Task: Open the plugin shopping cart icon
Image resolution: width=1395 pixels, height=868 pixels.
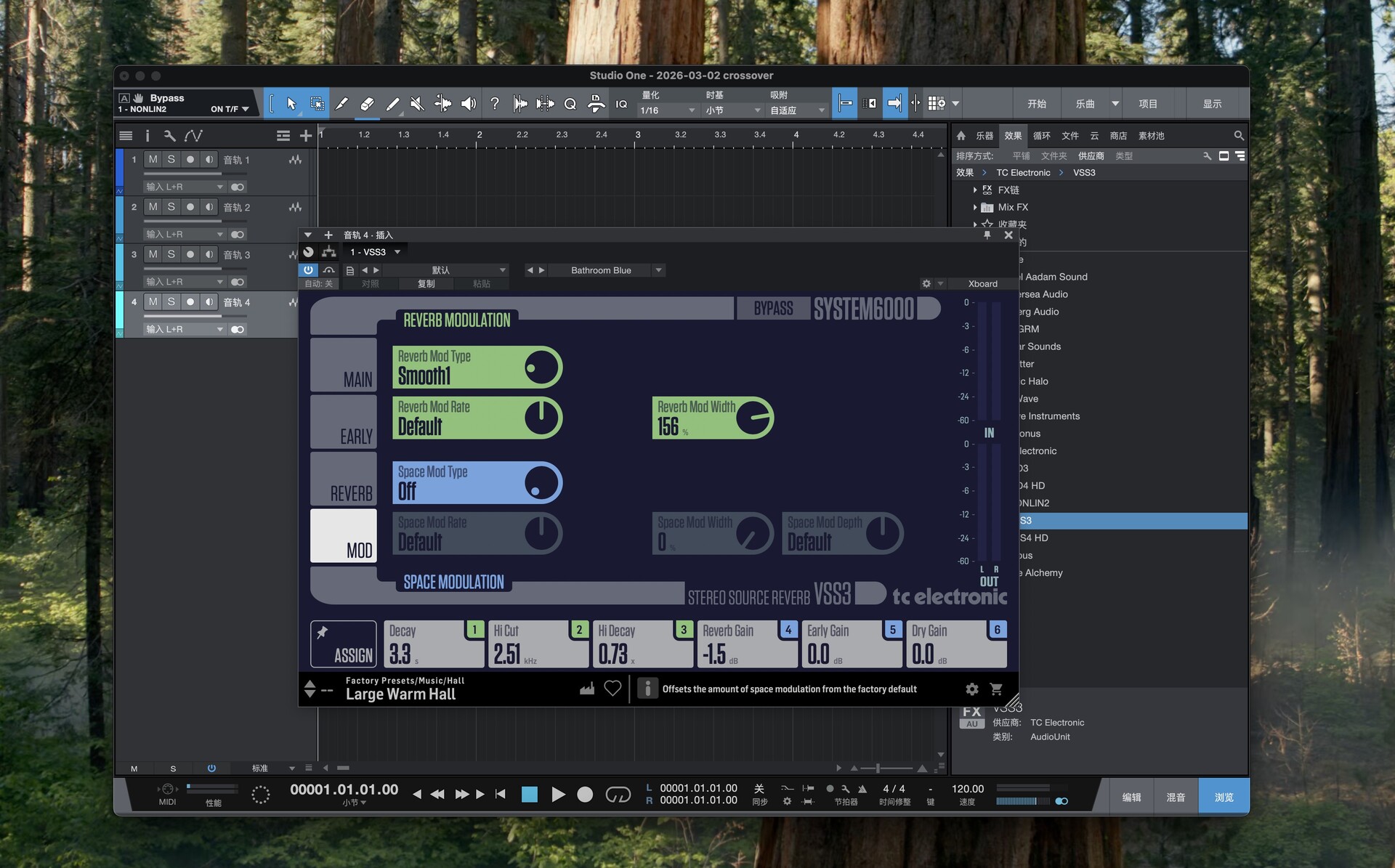Action: 996,689
